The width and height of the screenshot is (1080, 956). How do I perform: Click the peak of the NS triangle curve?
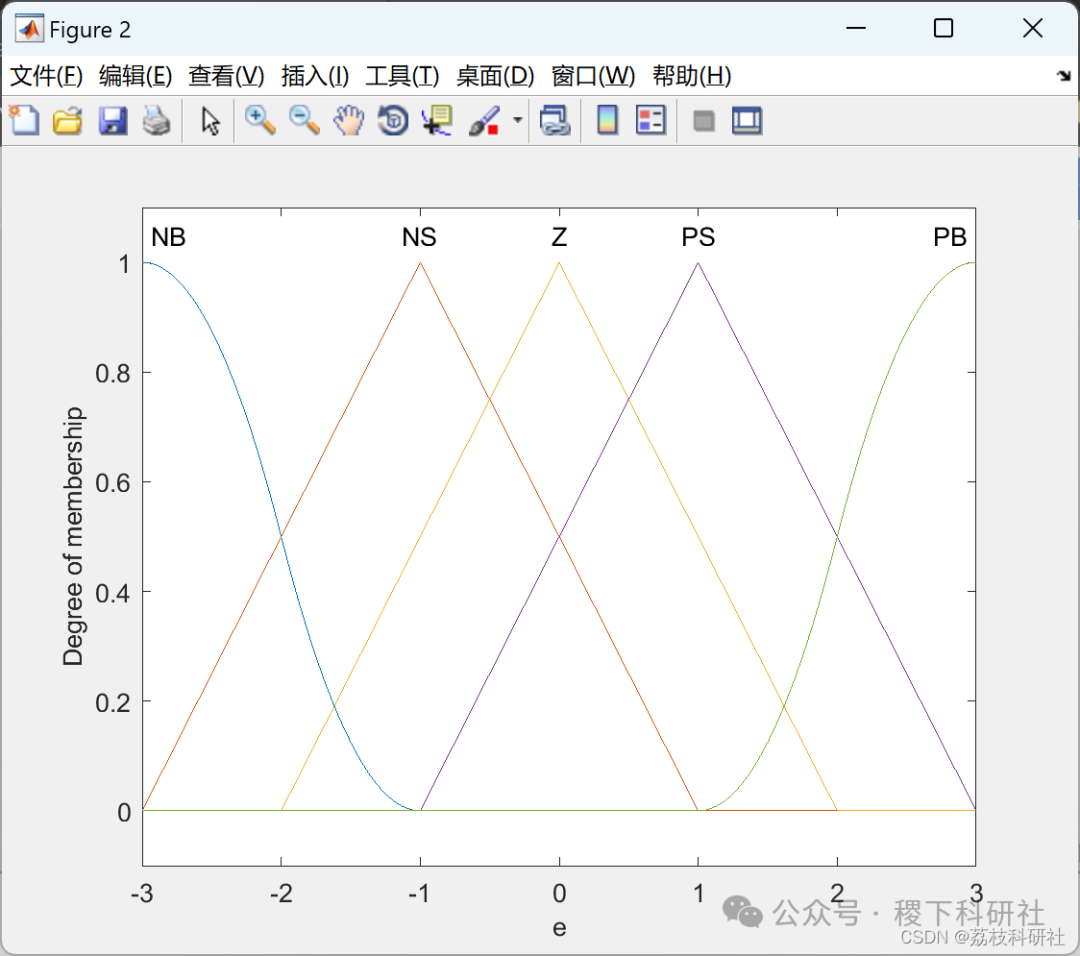click(x=420, y=263)
